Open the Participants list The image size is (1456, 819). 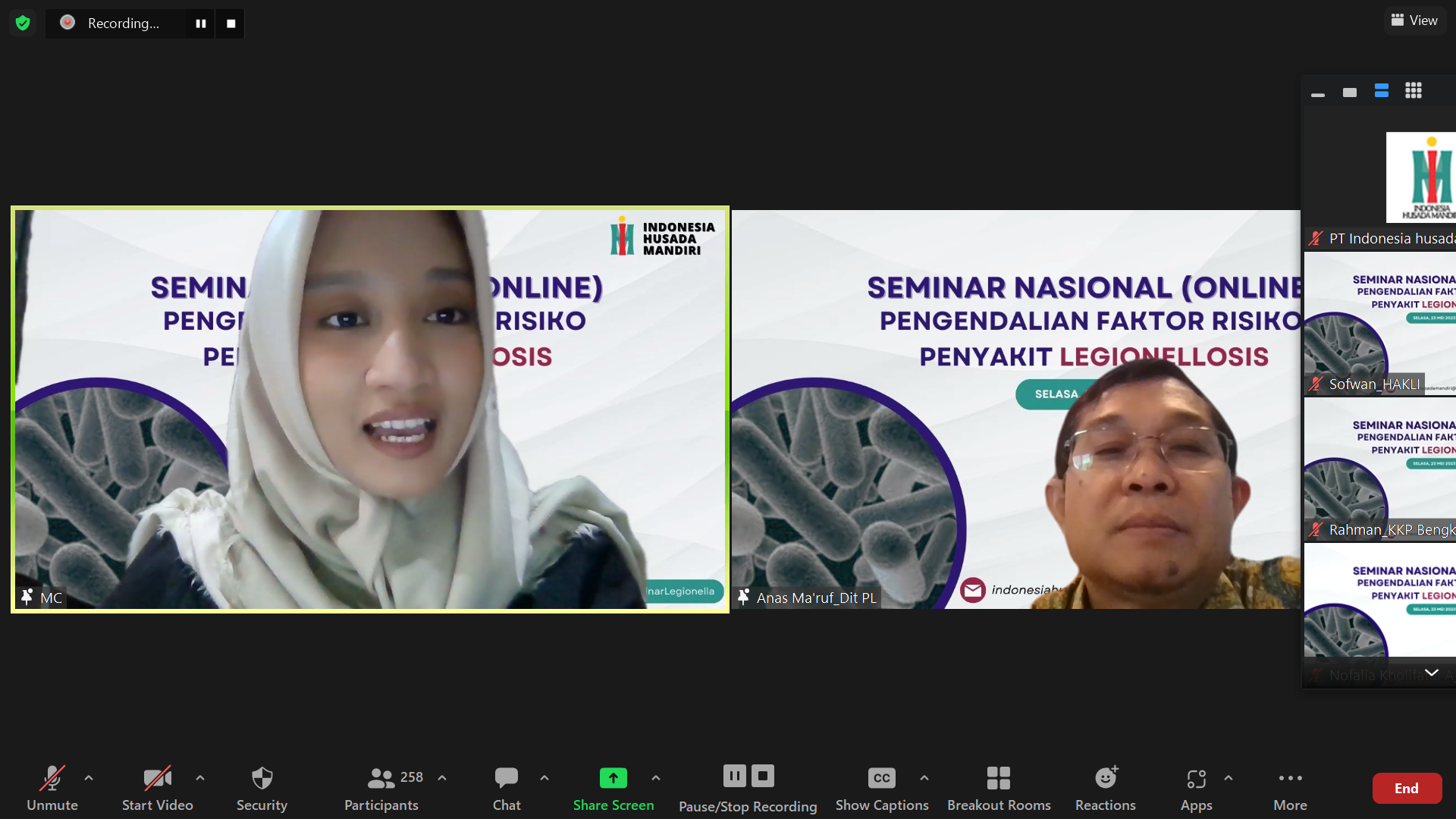(x=381, y=789)
